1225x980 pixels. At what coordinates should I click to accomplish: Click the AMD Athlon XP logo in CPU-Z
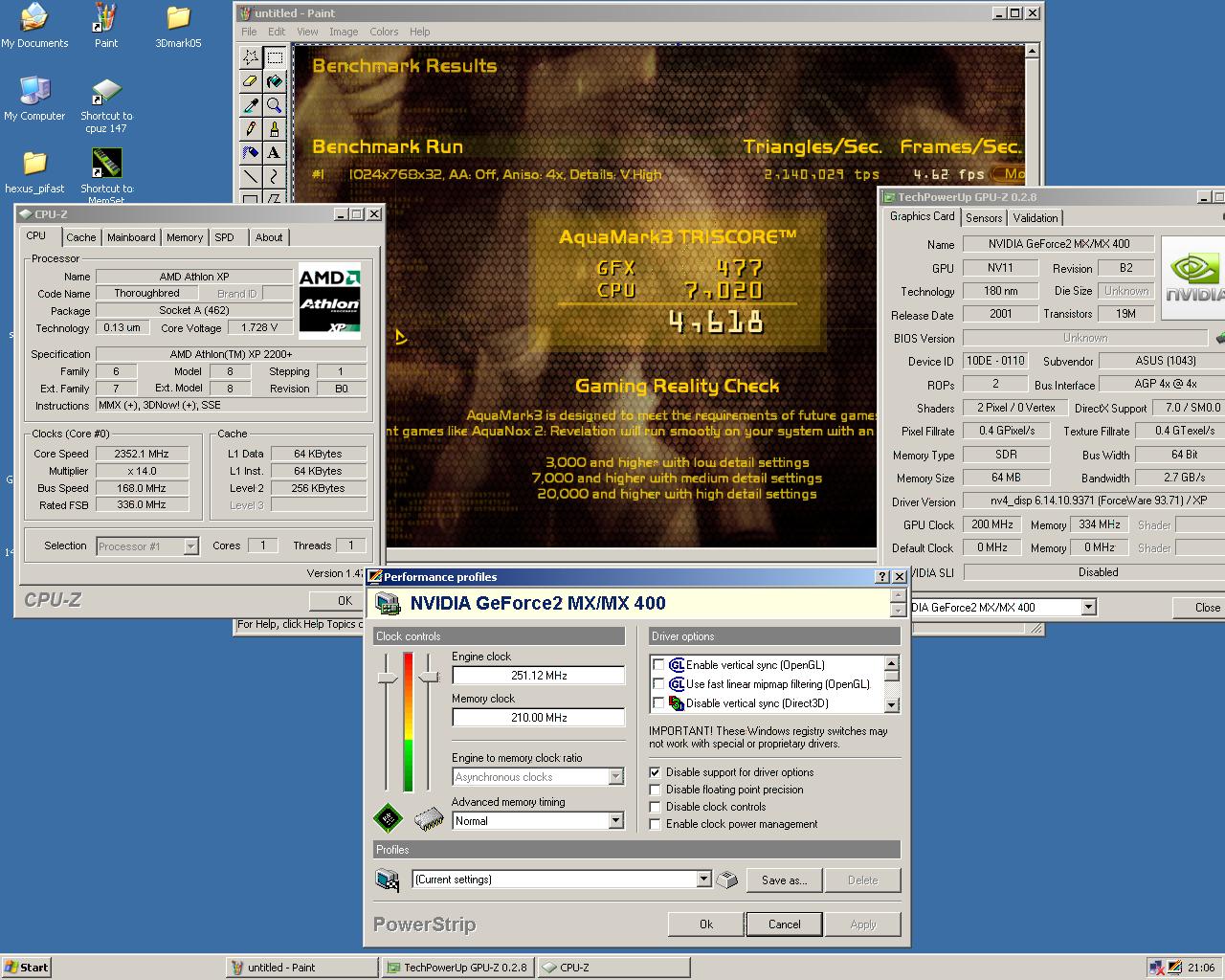click(x=329, y=301)
